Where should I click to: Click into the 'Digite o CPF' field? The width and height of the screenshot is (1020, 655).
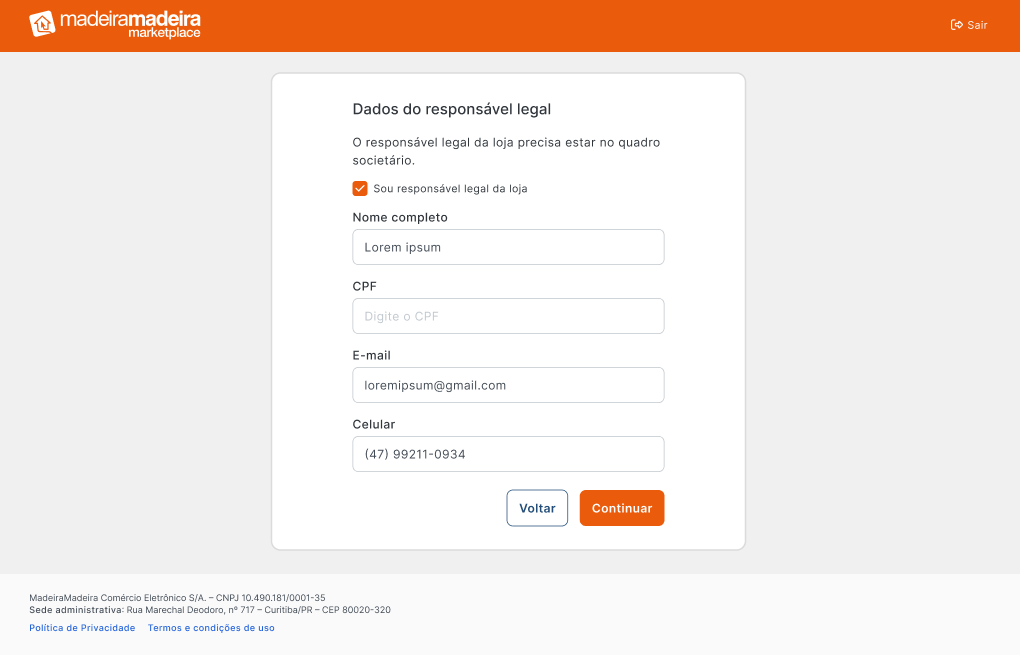tap(508, 316)
